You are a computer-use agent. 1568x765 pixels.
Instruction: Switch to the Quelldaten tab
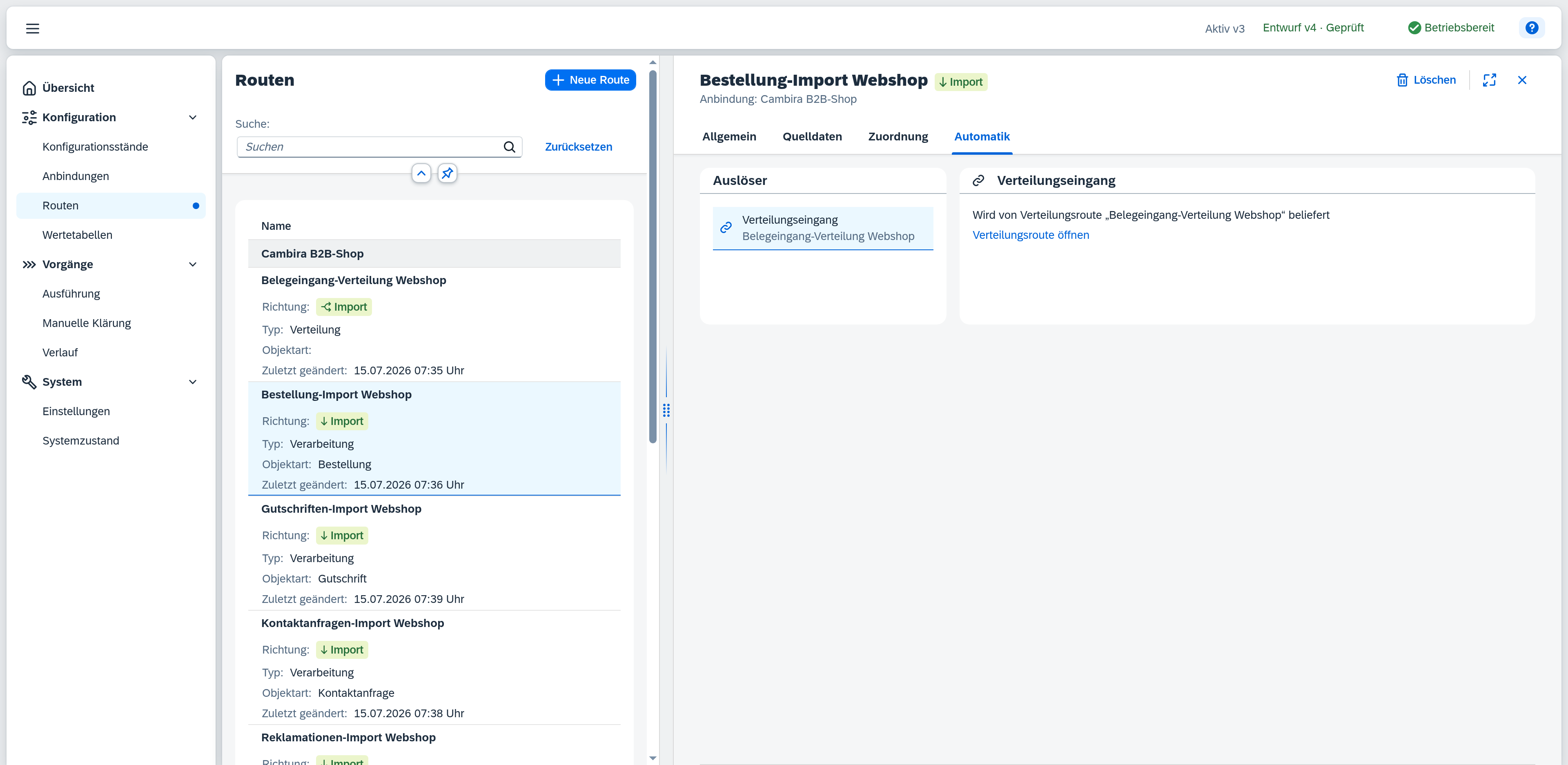coord(812,137)
